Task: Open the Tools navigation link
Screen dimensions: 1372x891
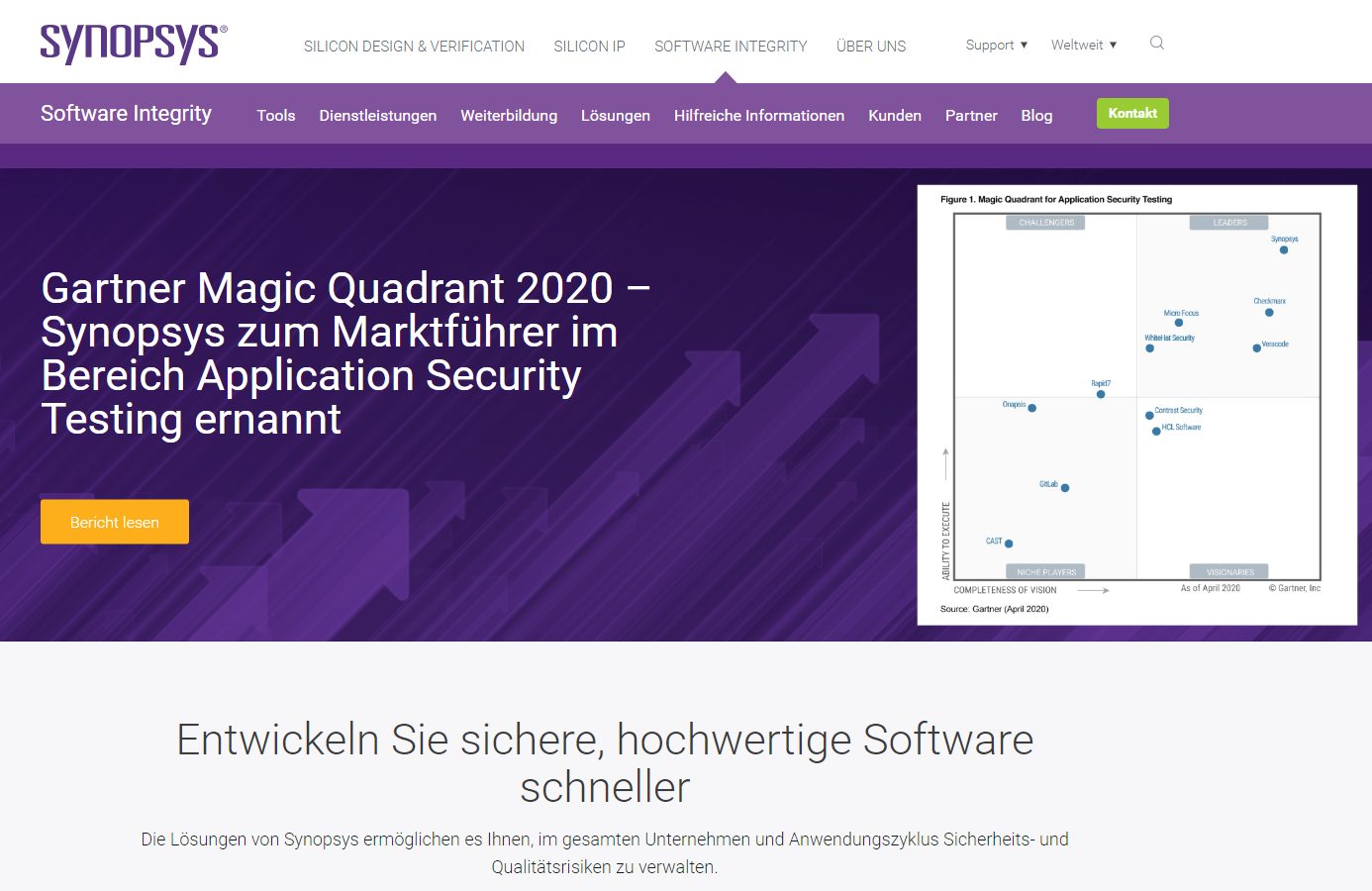Action: click(275, 115)
